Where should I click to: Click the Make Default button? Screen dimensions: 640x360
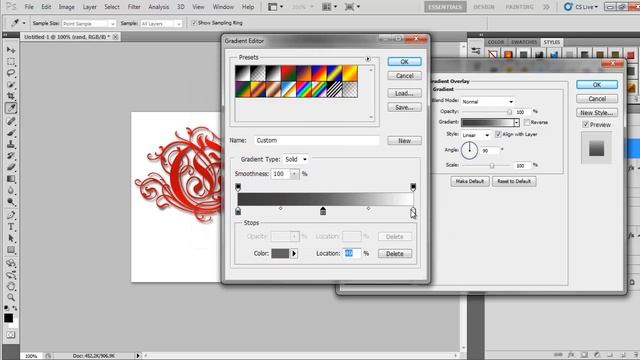470,181
